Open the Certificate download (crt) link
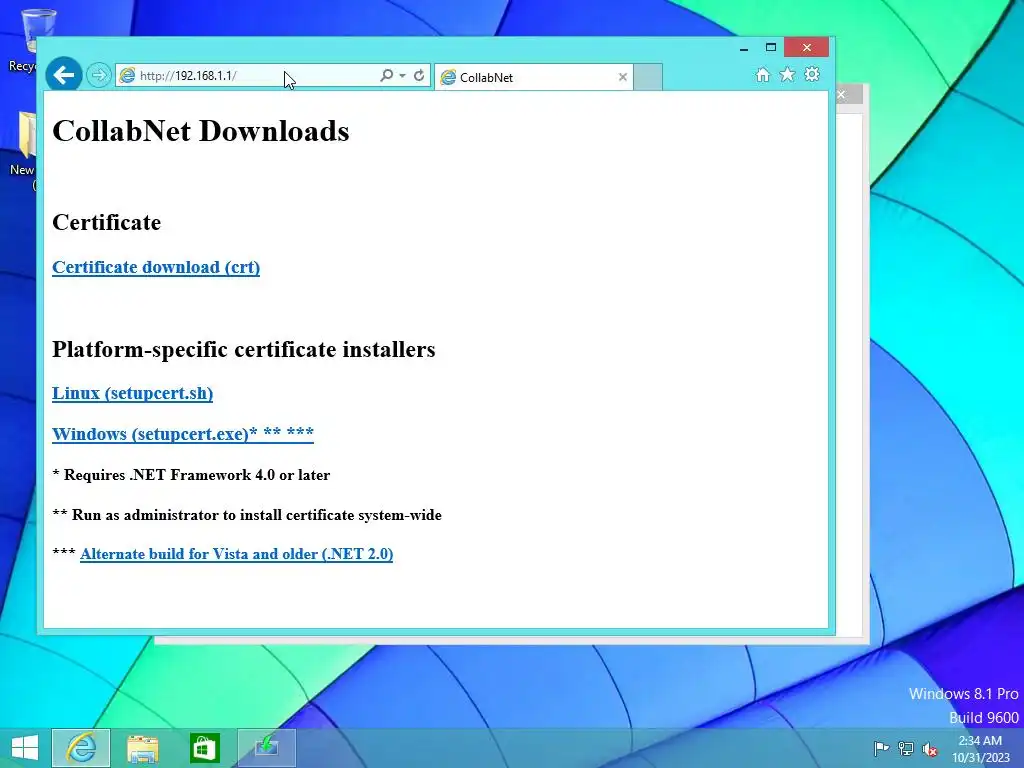Image resolution: width=1024 pixels, height=768 pixels. (x=156, y=267)
